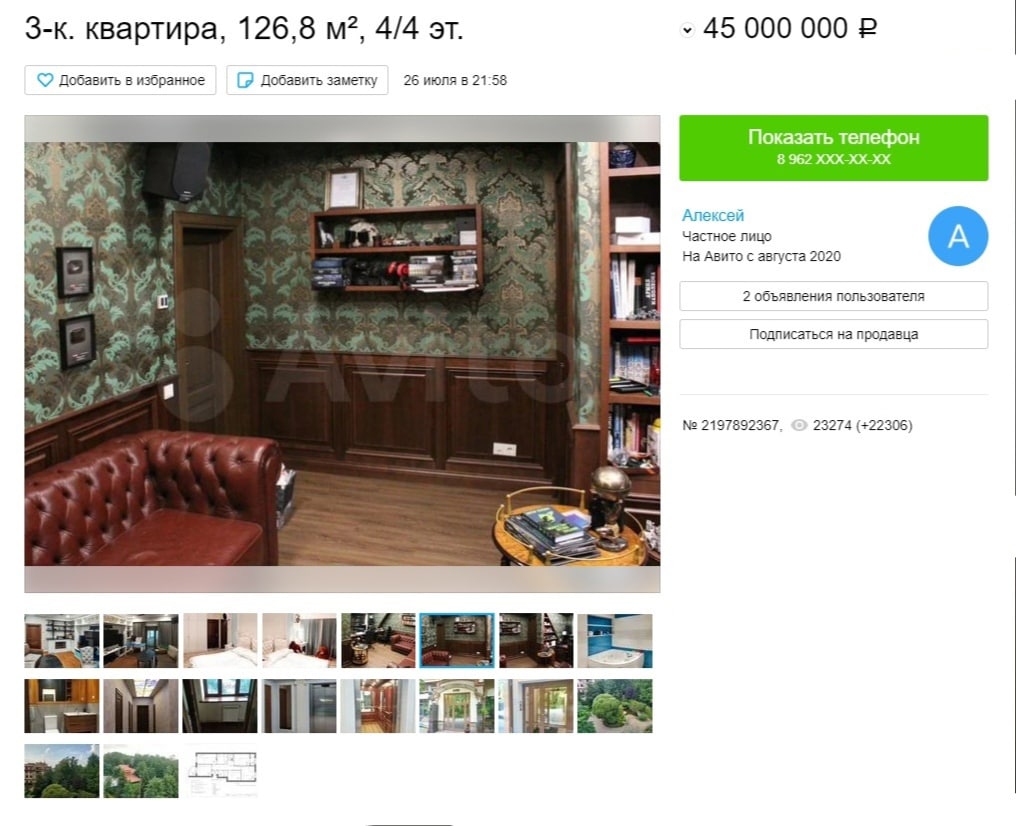
Task: Open the seller name link Алексей
Action: pos(713,216)
